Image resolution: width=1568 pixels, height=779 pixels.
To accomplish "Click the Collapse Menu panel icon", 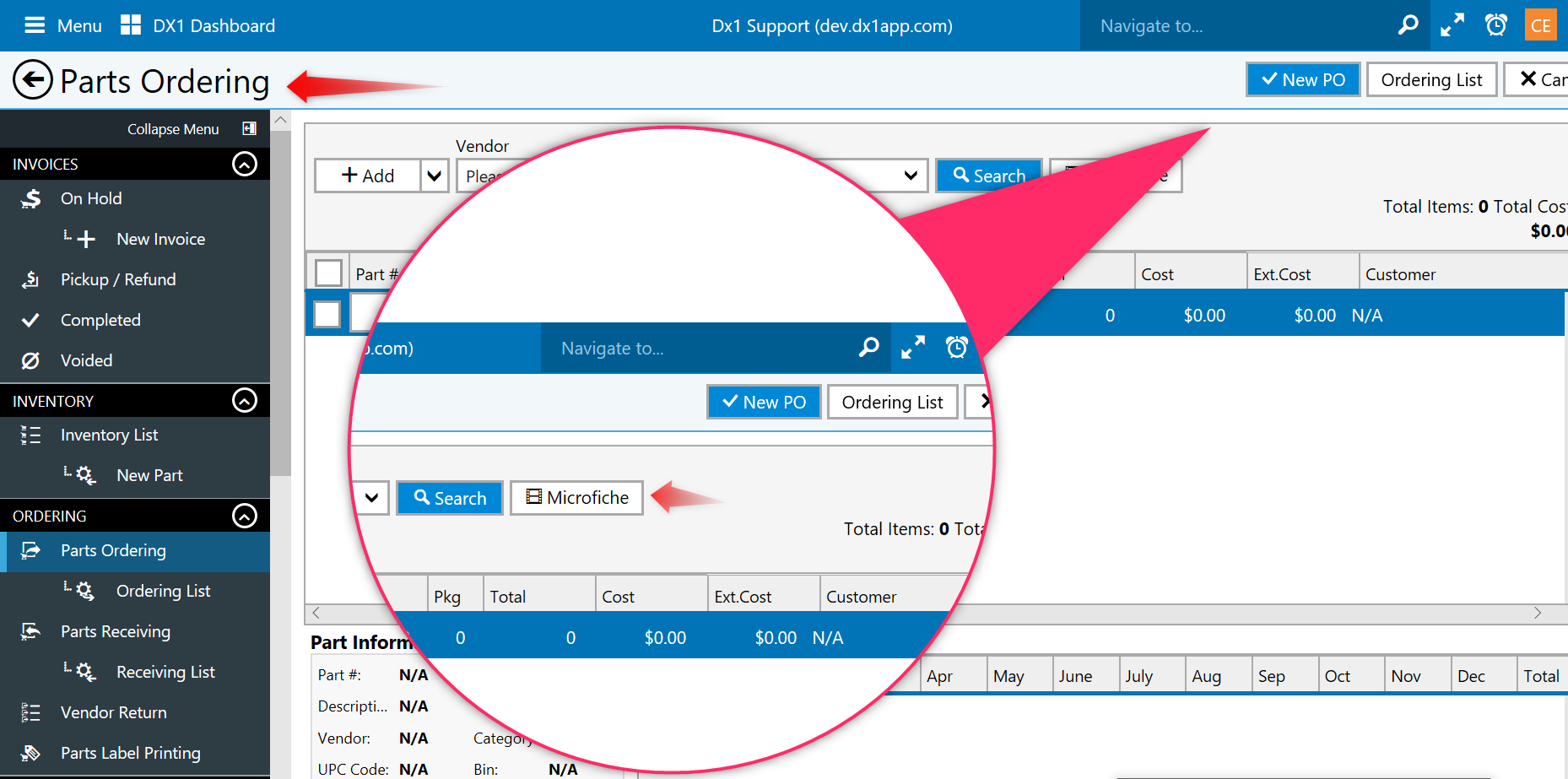I will 249,128.
